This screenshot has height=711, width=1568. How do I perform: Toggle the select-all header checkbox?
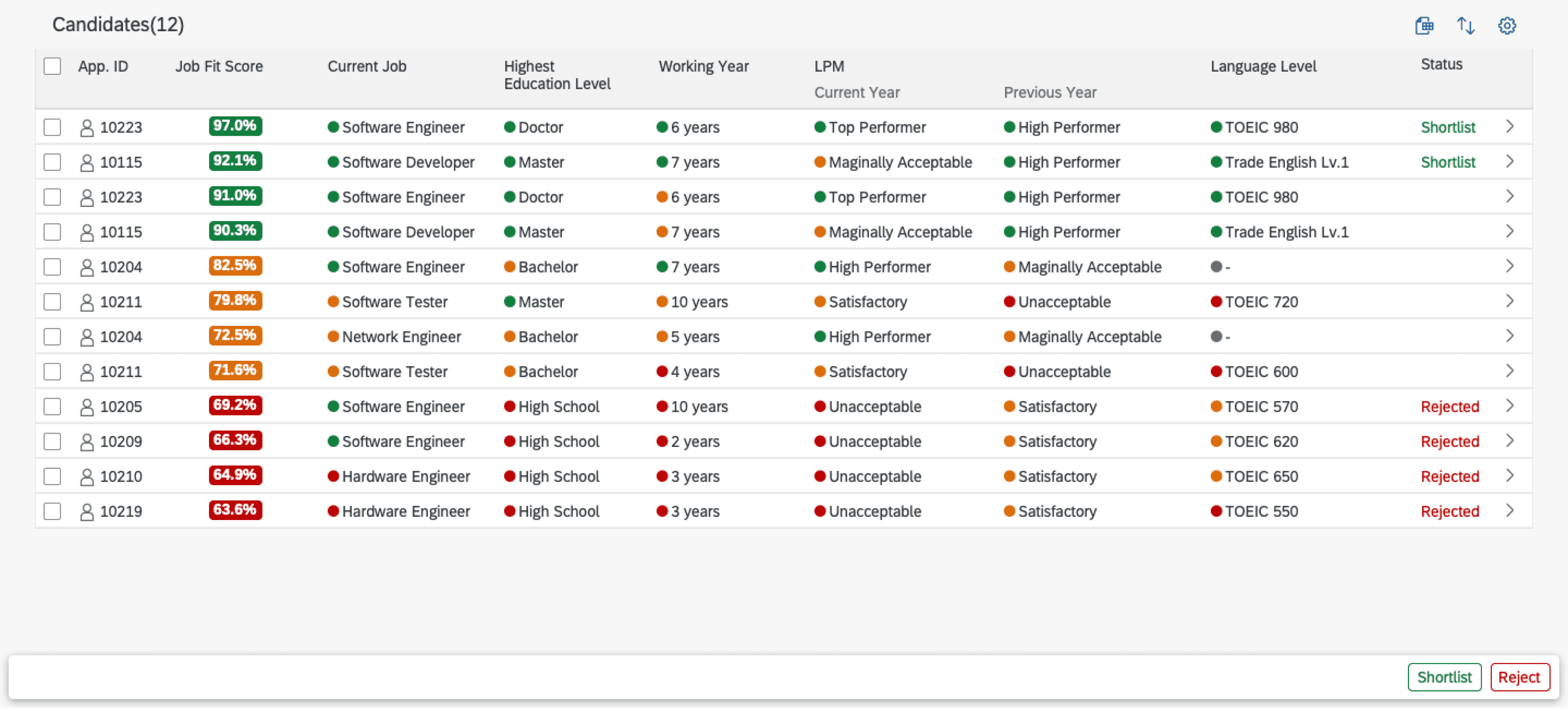pyautogui.click(x=52, y=66)
